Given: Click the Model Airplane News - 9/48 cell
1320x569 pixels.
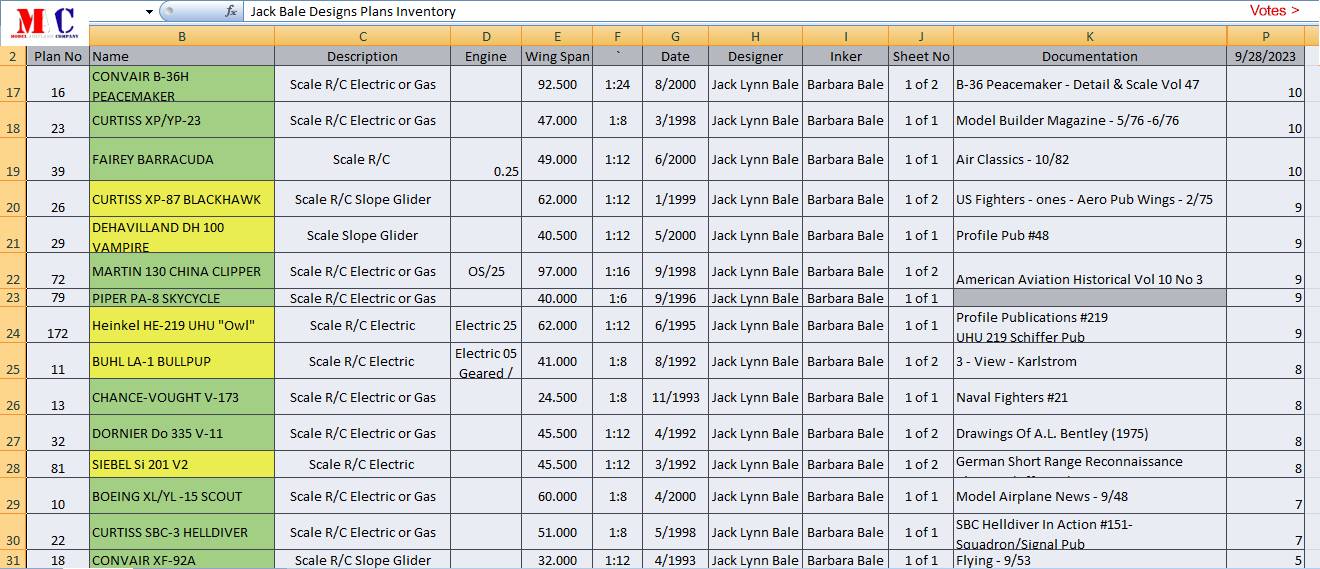Looking at the screenshot, I should 1090,496.
